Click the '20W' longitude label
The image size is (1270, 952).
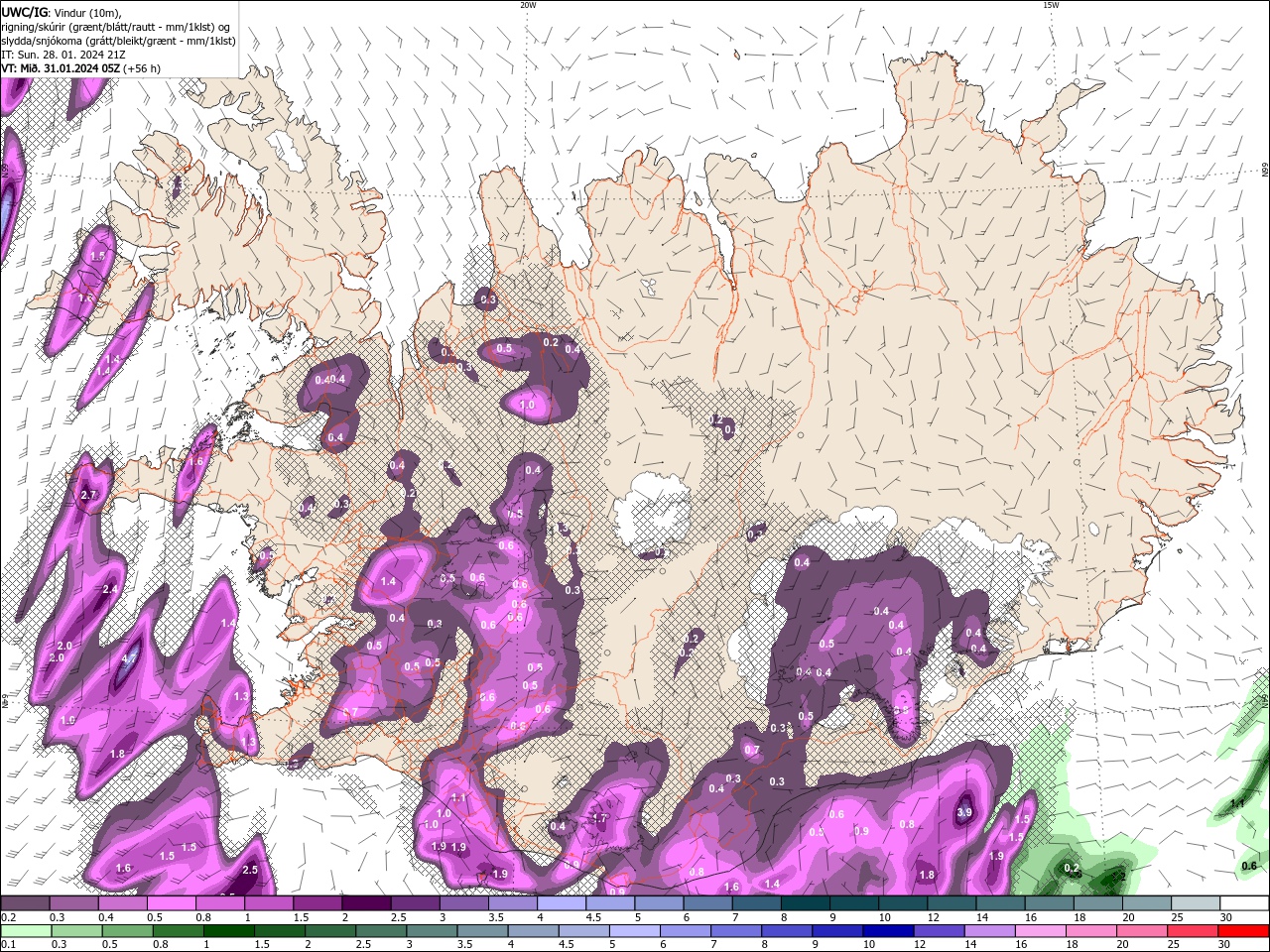(528, 5)
